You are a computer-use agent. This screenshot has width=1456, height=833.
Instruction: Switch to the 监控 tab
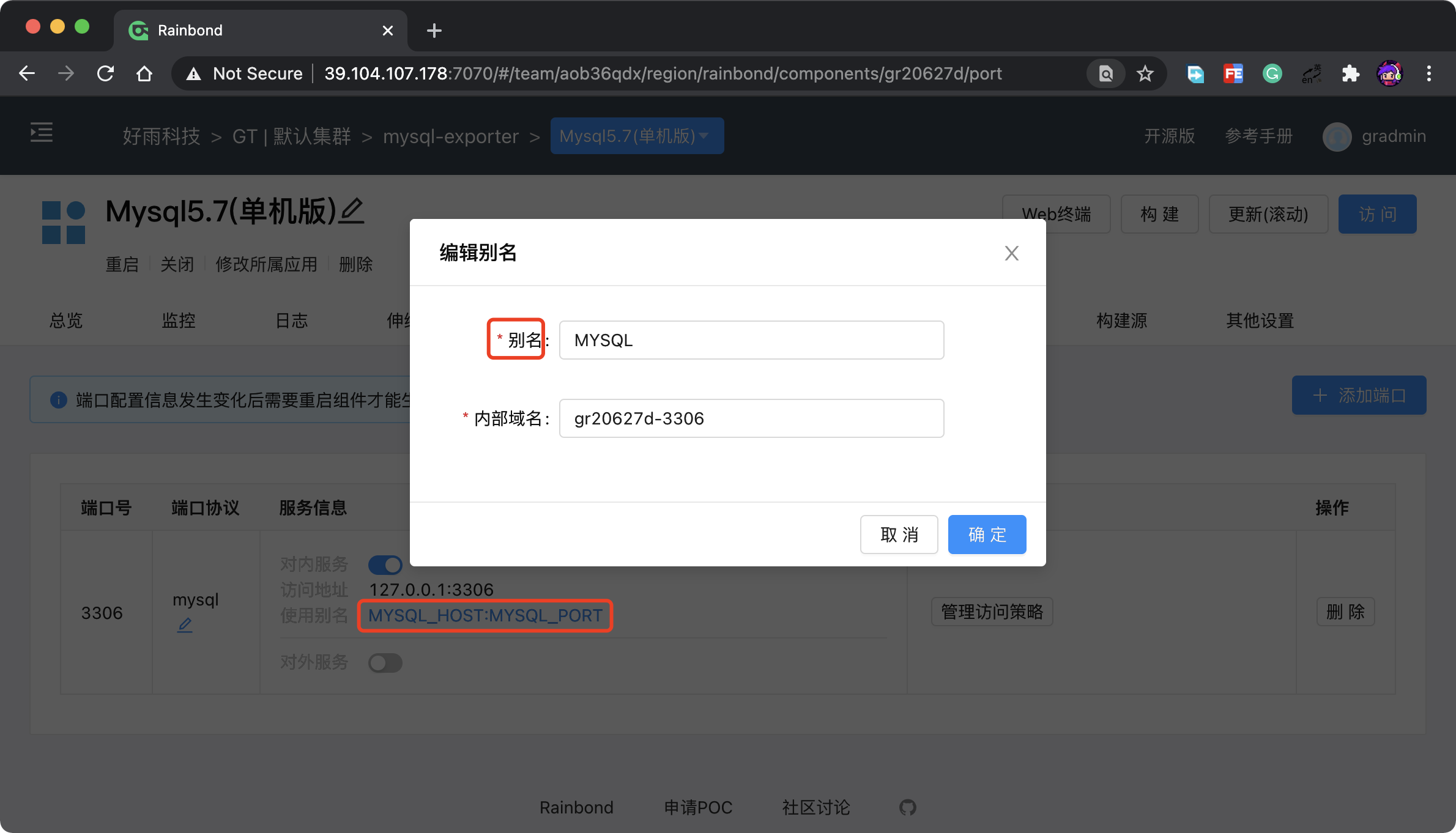[179, 320]
